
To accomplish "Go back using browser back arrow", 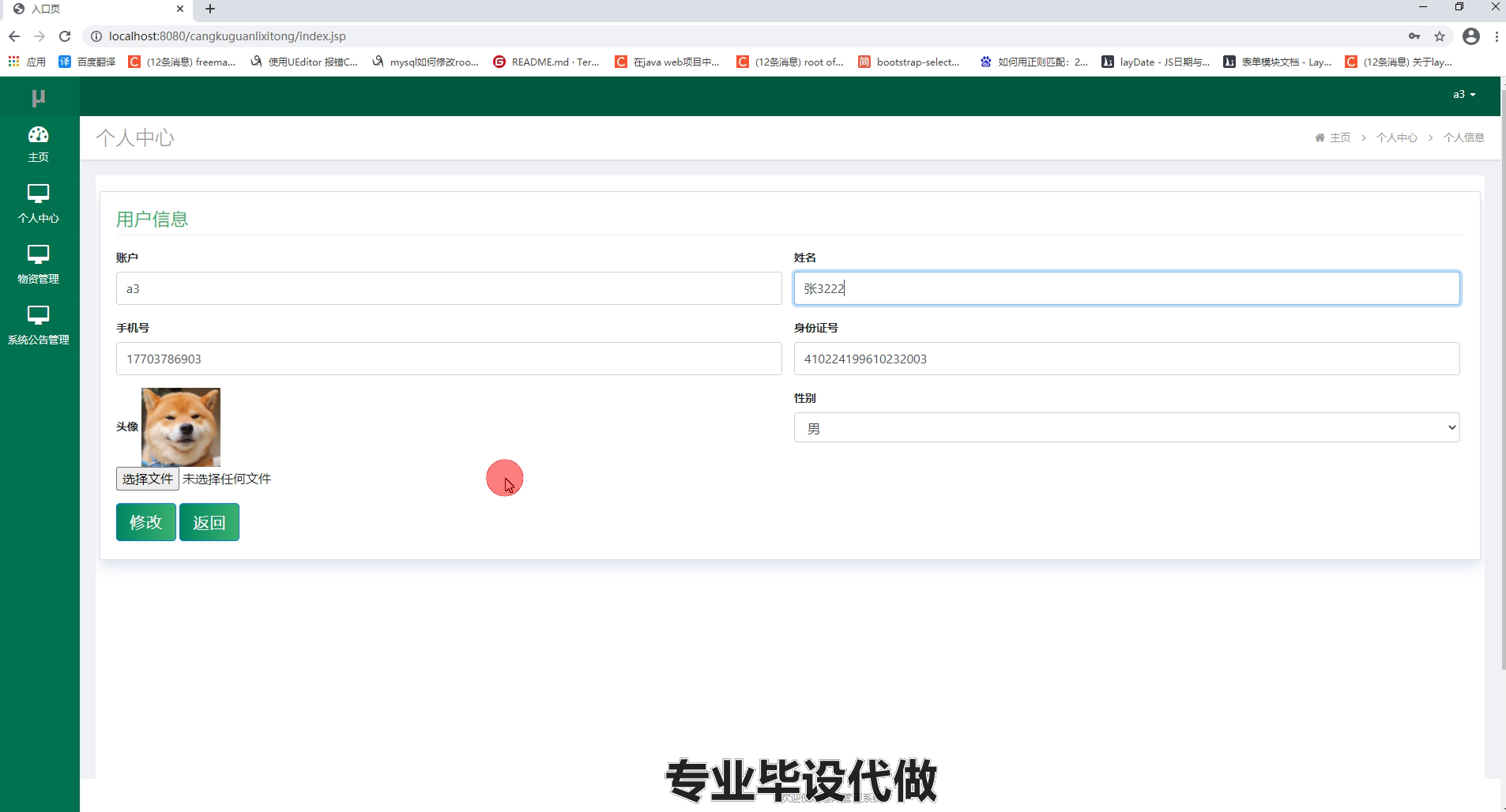I will [13, 36].
